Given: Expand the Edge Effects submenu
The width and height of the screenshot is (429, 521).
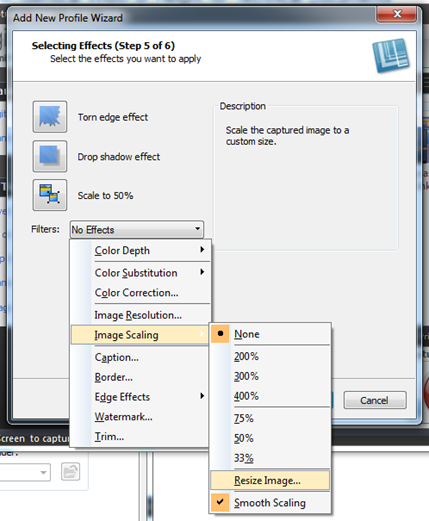Looking at the screenshot, I should (x=141, y=397).
